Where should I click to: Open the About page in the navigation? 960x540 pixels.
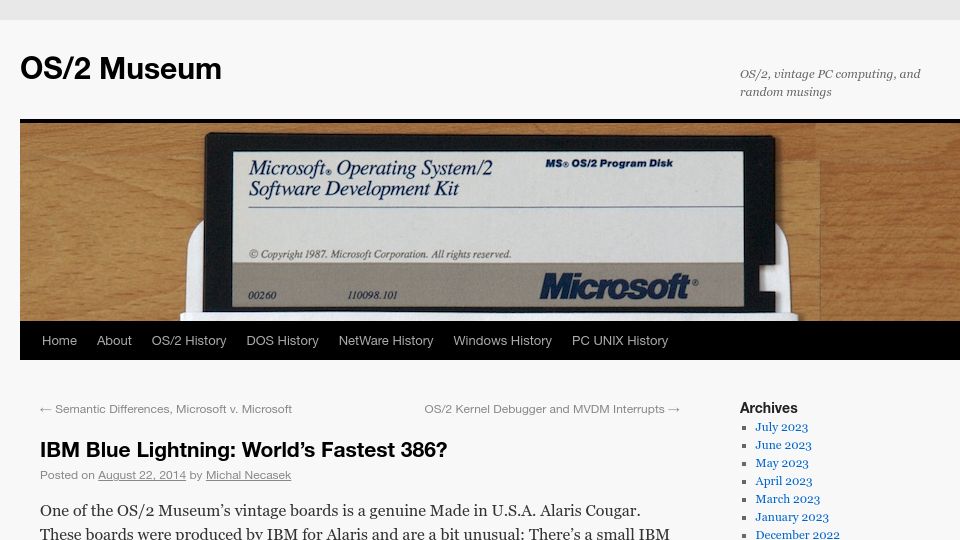tap(114, 340)
